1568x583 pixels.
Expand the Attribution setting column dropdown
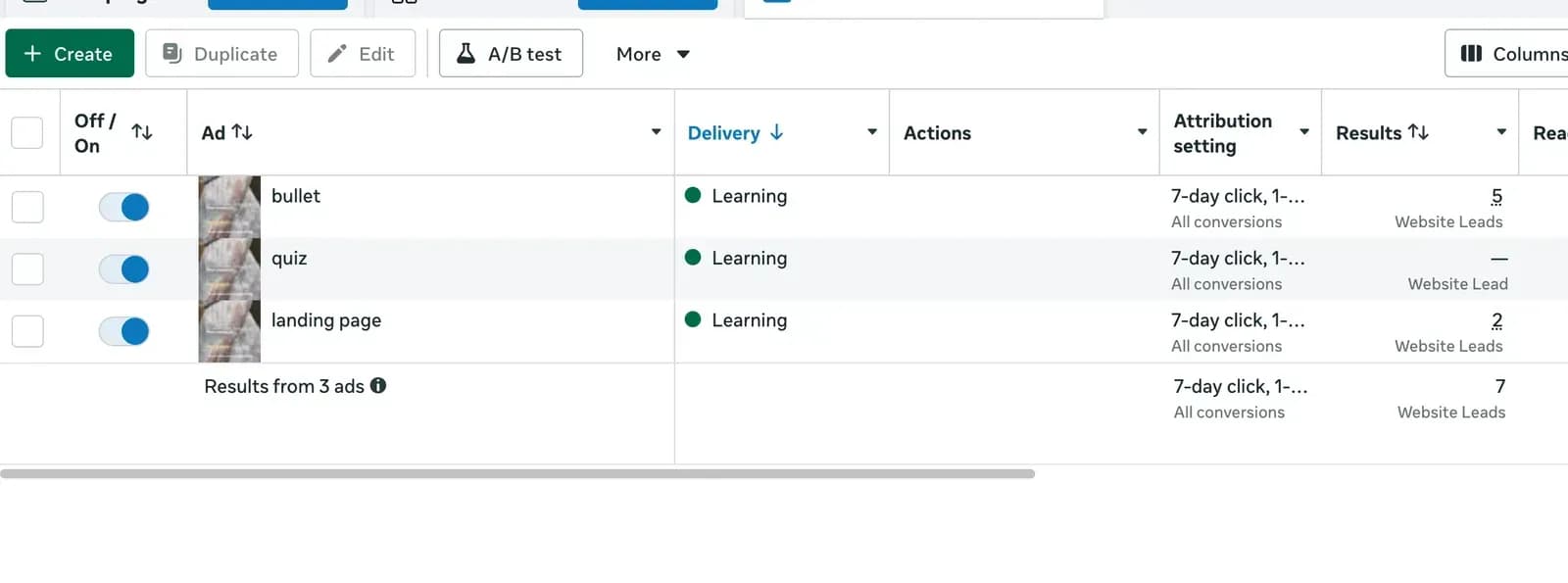click(1304, 132)
